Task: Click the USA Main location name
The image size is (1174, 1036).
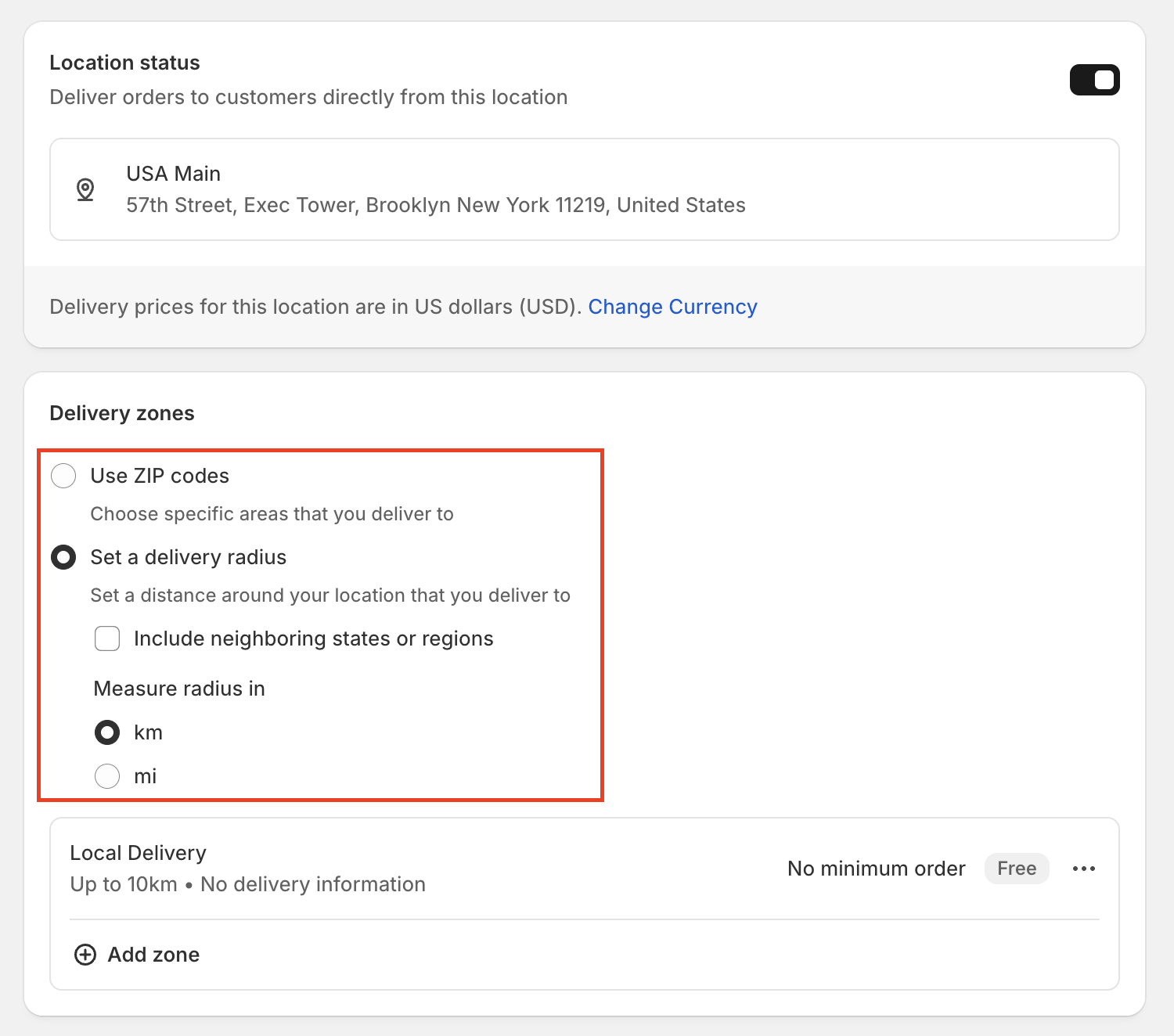Action: click(x=174, y=174)
